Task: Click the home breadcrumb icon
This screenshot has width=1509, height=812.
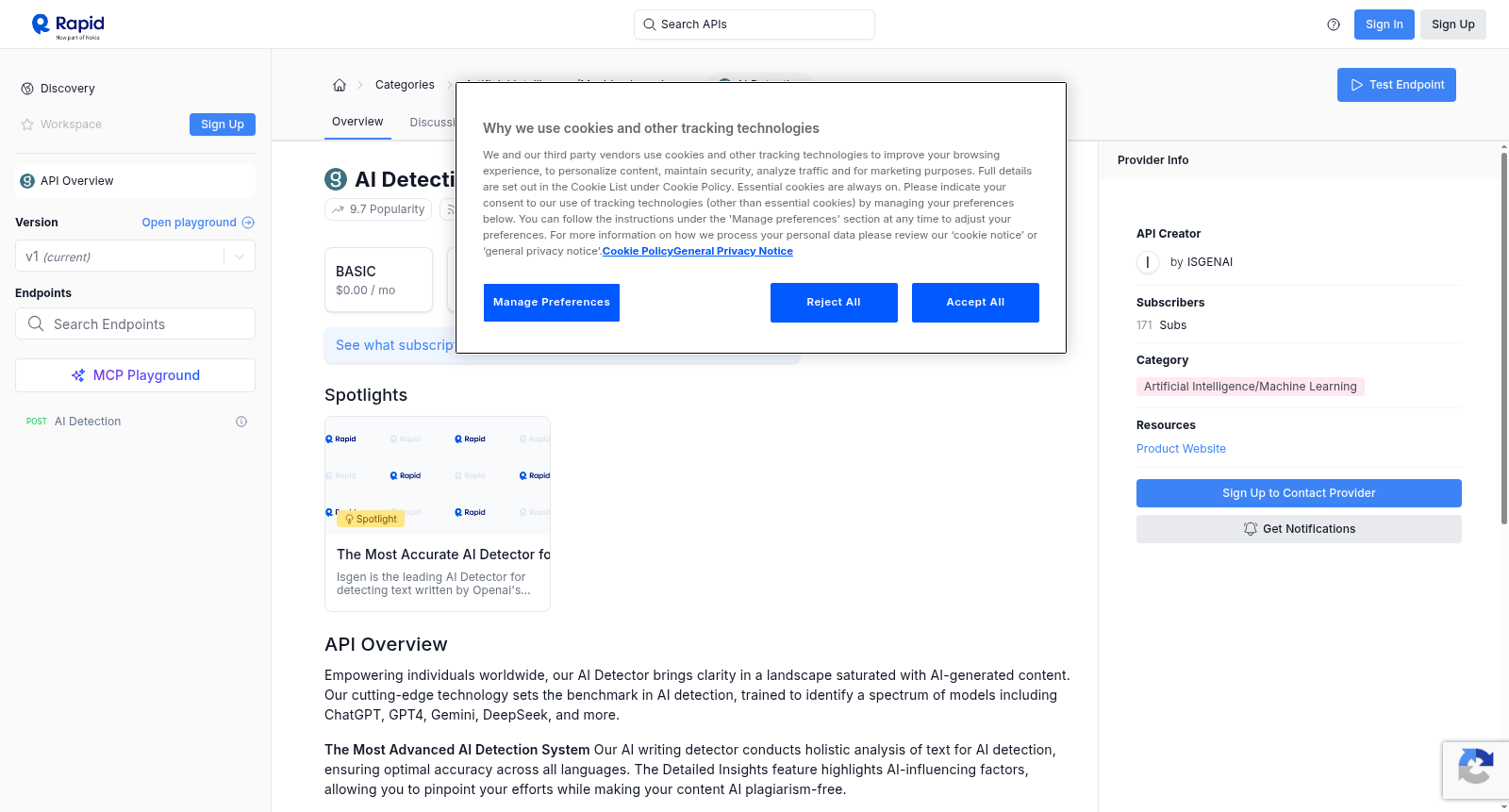Action: [x=340, y=85]
